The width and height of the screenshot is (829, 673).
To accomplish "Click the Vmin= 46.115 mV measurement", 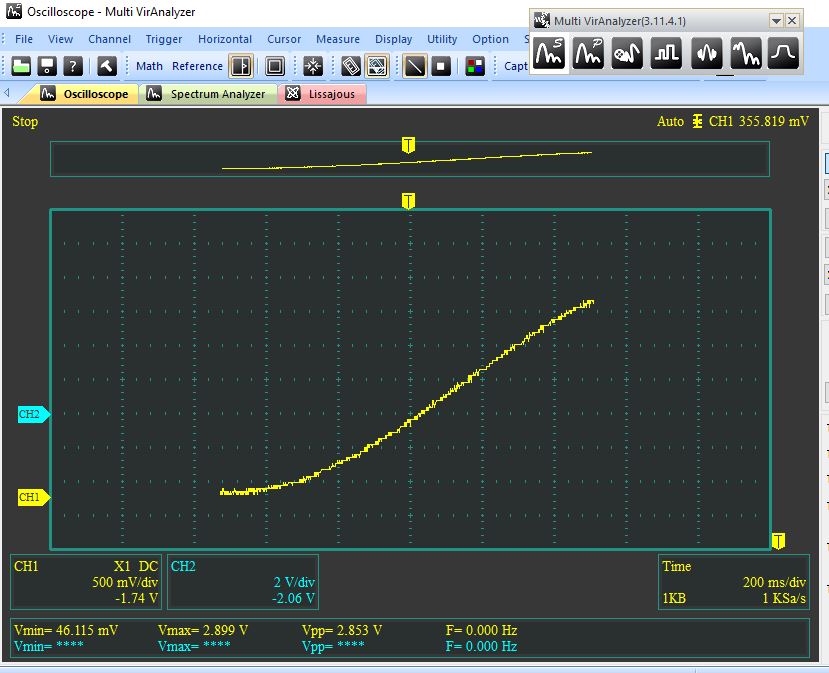I will point(66,630).
